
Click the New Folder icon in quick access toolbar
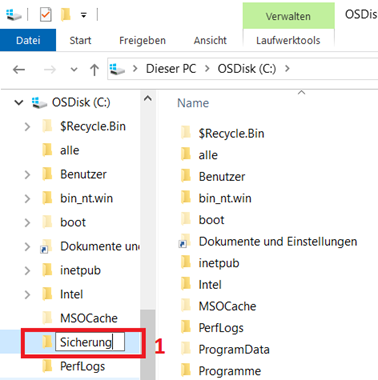pyautogui.click(x=66, y=15)
